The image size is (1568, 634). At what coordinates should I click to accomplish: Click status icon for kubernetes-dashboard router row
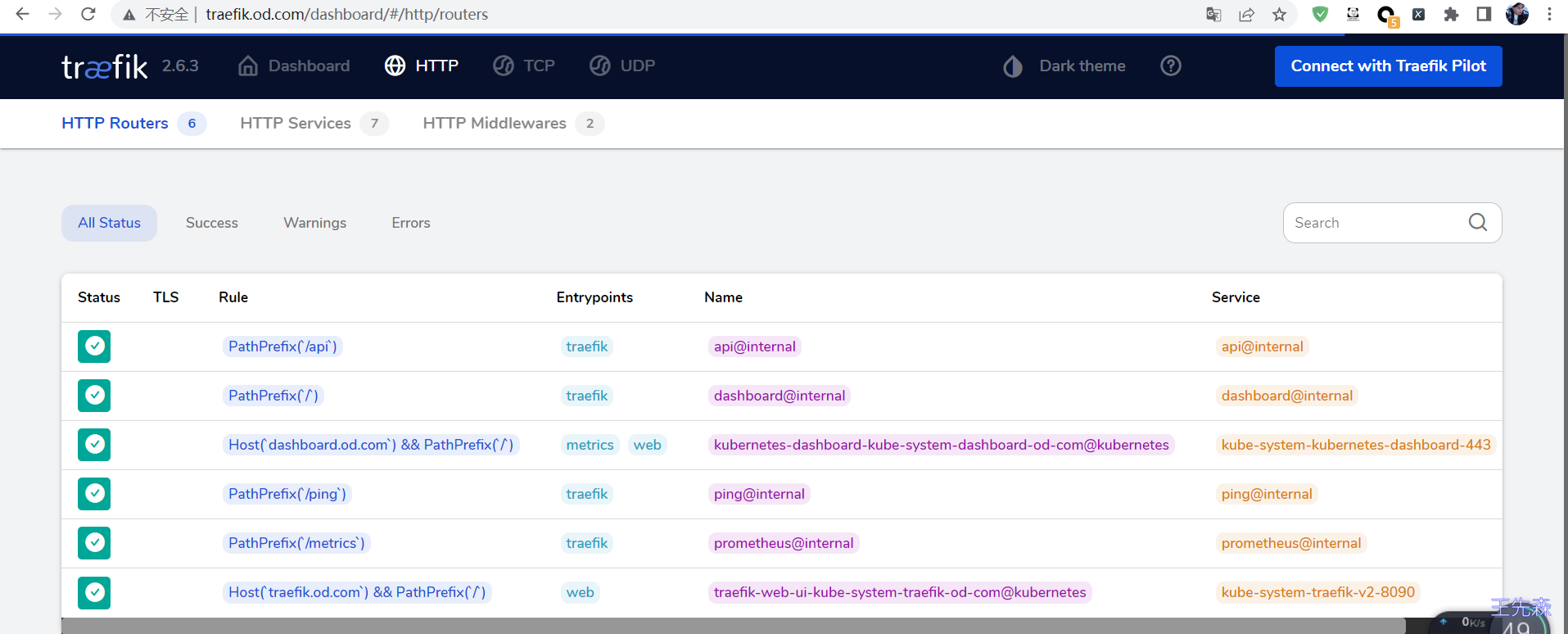94,445
